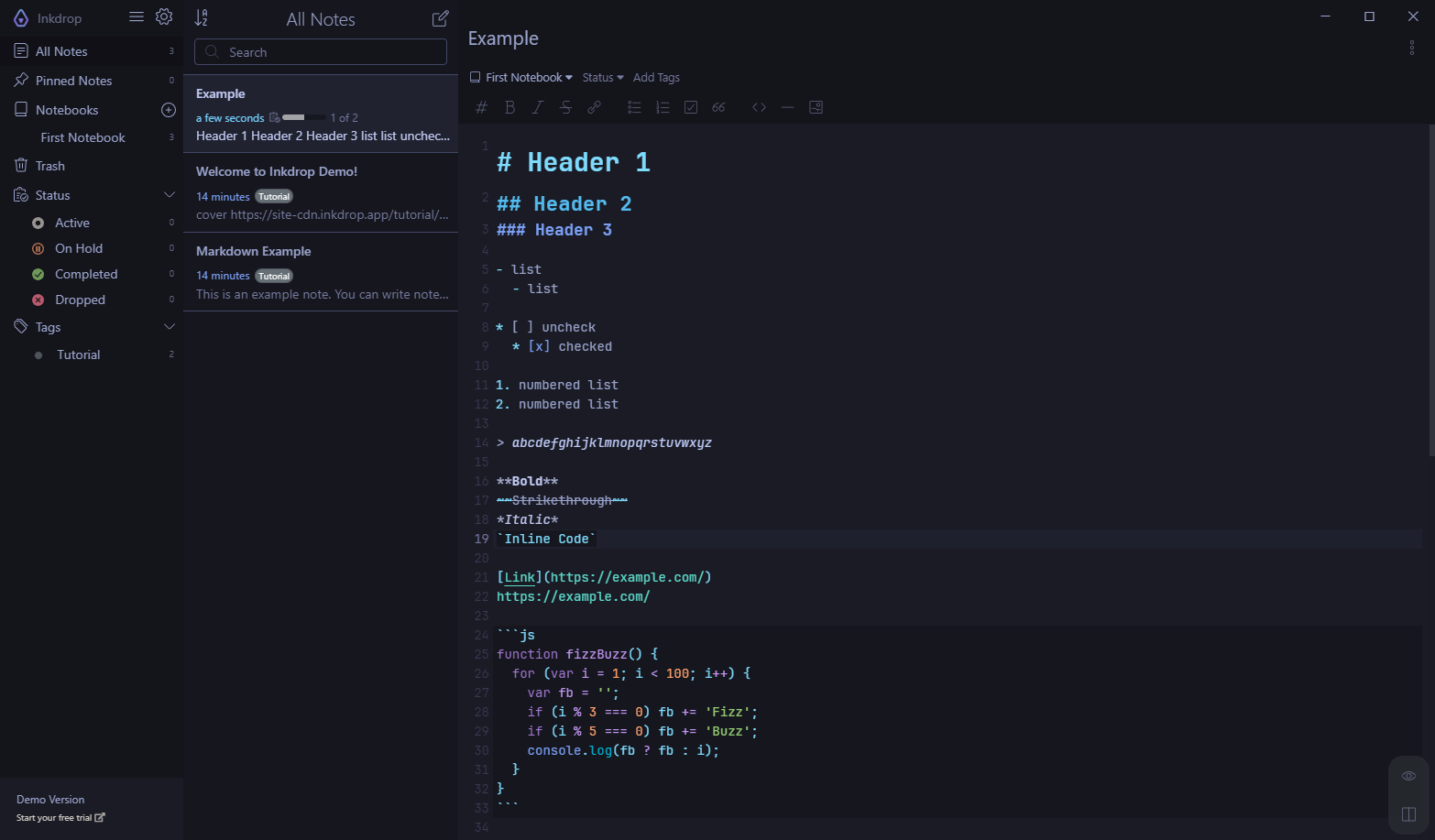Click the Inkdrop logo icon
The height and width of the screenshot is (840, 1435).
pyautogui.click(x=21, y=17)
